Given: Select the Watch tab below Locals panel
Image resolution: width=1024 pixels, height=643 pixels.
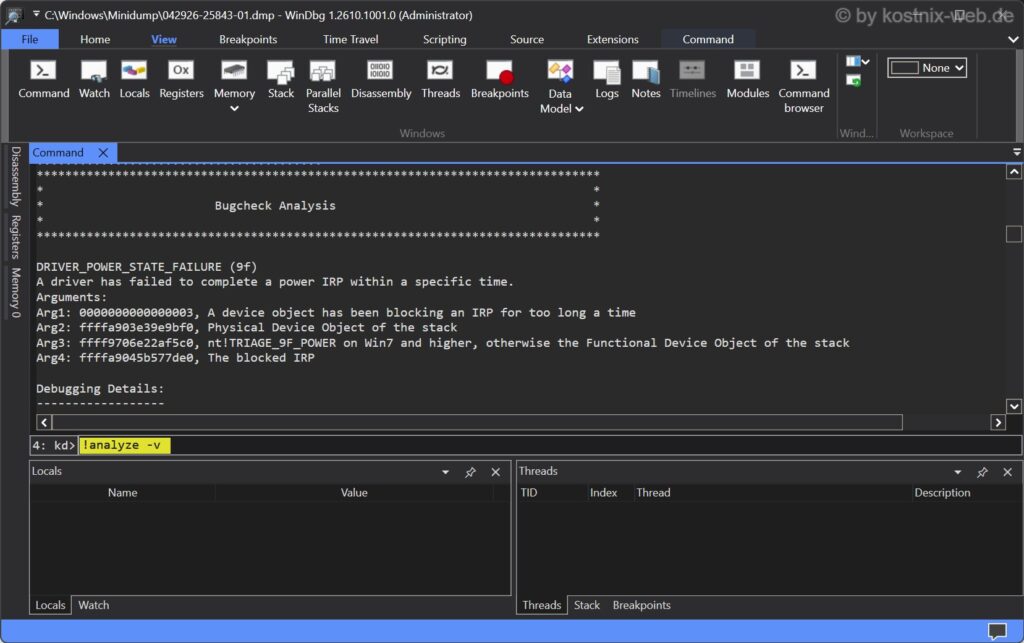Looking at the screenshot, I should (x=94, y=605).
